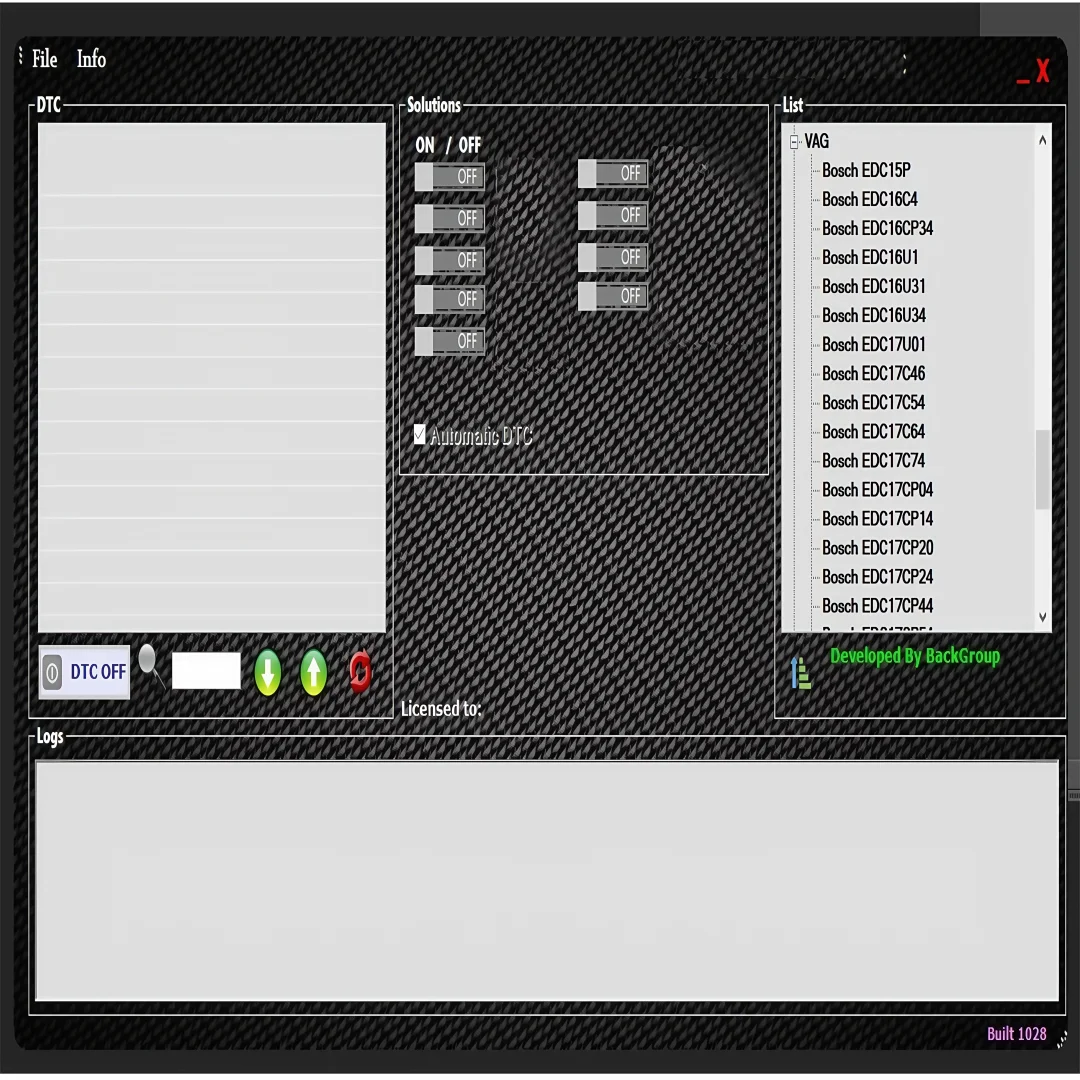Image resolution: width=1080 pixels, height=1080 pixels.
Task: Click the Developed By BackGroup link
Action: [914, 656]
